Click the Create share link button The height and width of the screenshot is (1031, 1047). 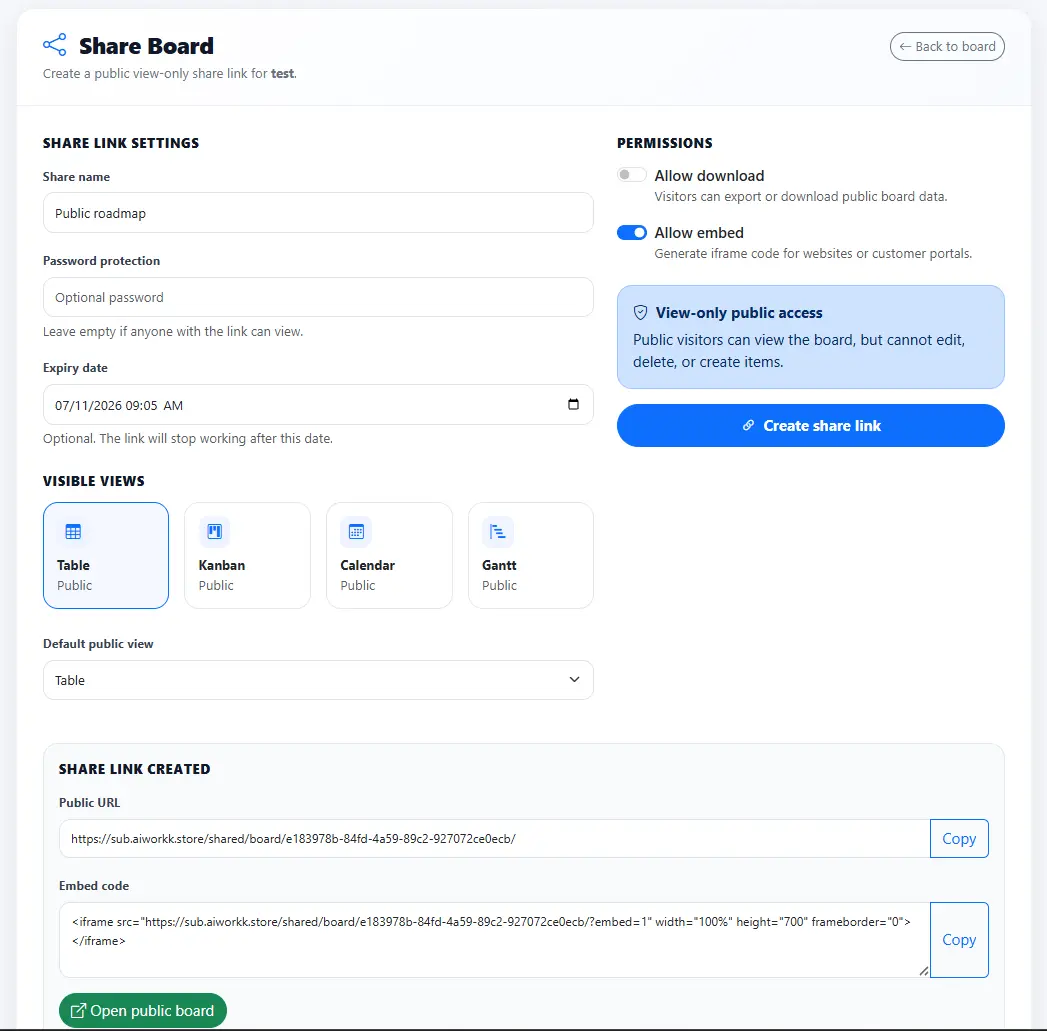[x=811, y=425]
